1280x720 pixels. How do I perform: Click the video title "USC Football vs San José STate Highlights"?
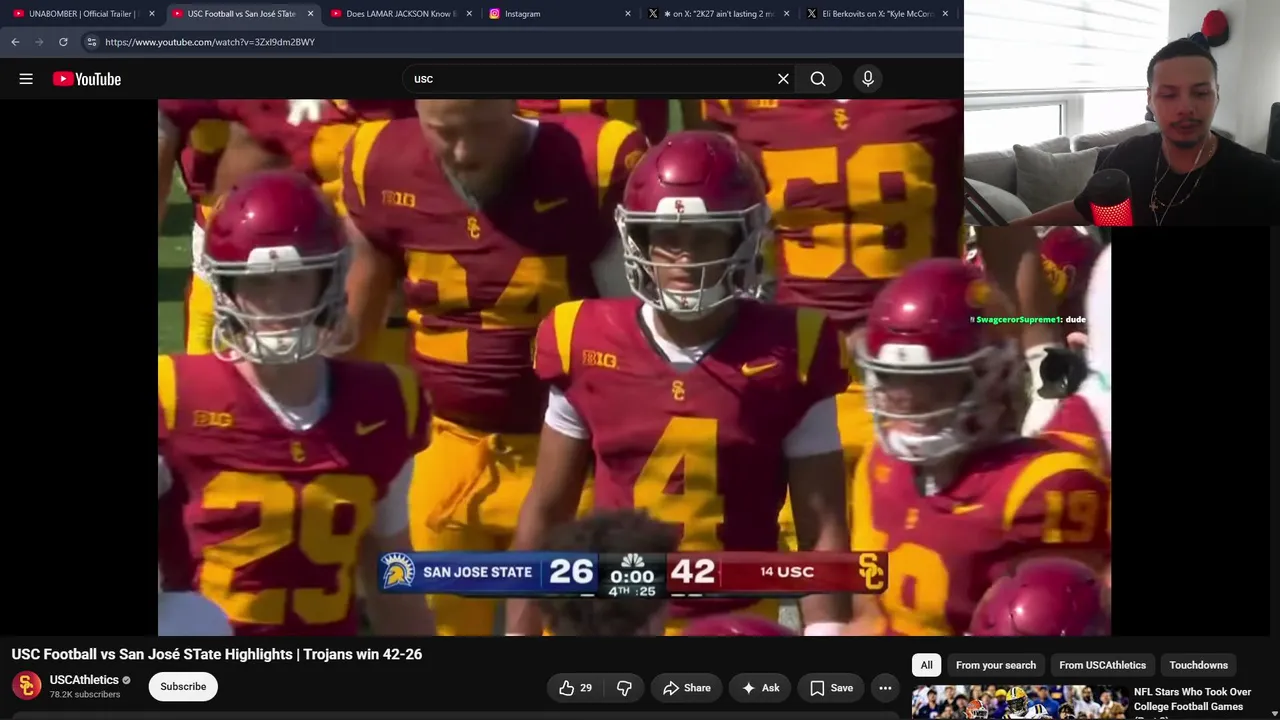pyautogui.click(x=217, y=654)
